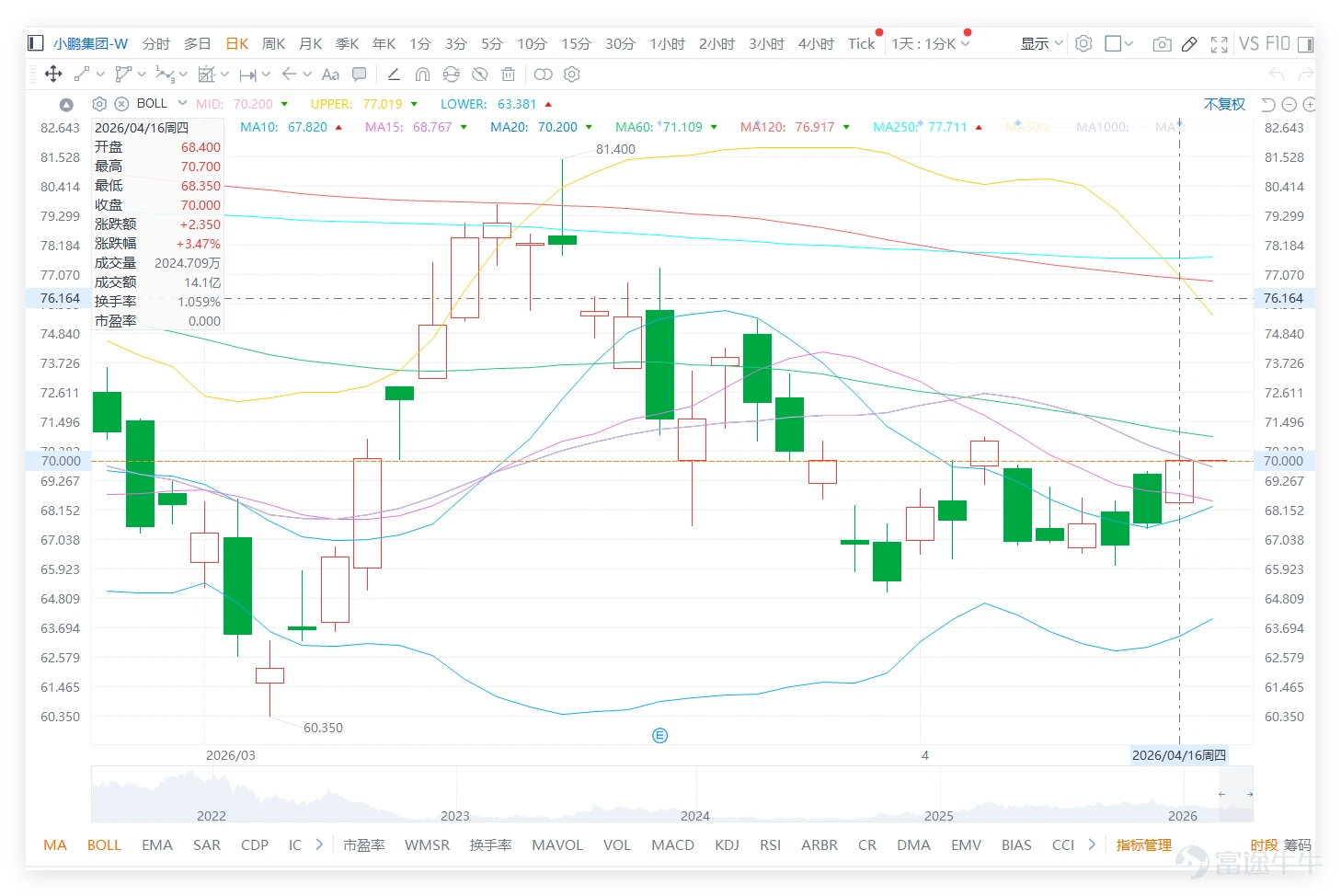
Task: Show more main indicators after IC
Action: coord(319,844)
